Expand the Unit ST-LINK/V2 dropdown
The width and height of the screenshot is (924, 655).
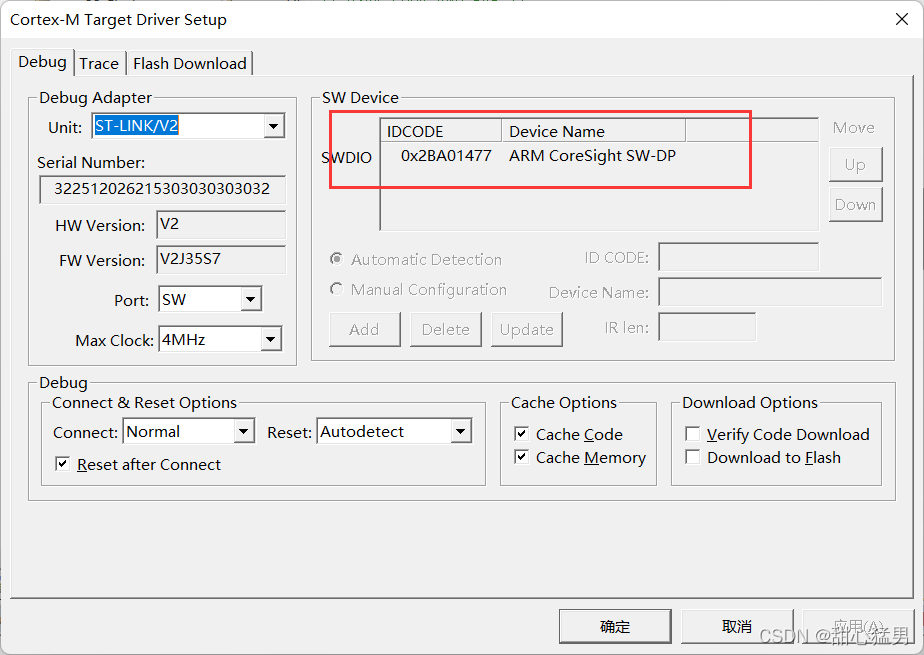click(273, 126)
